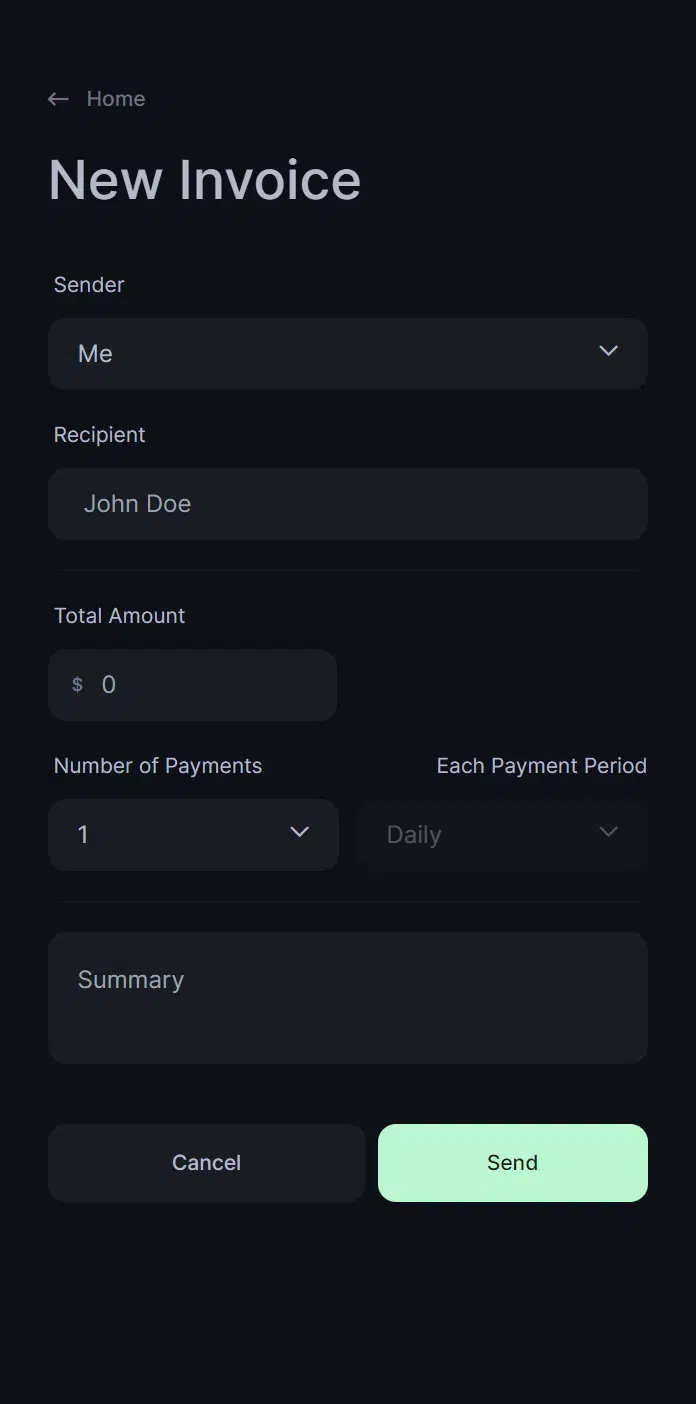This screenshot has width=696, height=1404.
Task: Click the Recipient field label
Action: point(100,435)
